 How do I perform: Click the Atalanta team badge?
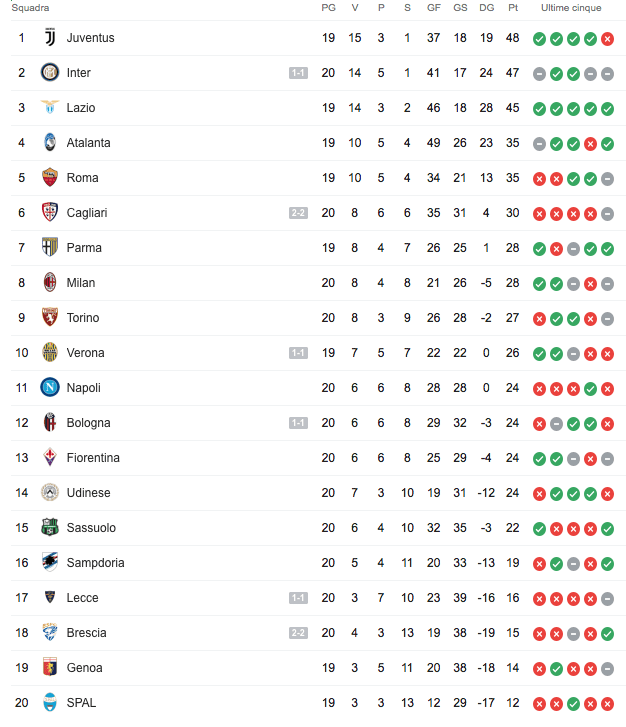point(50,143)
